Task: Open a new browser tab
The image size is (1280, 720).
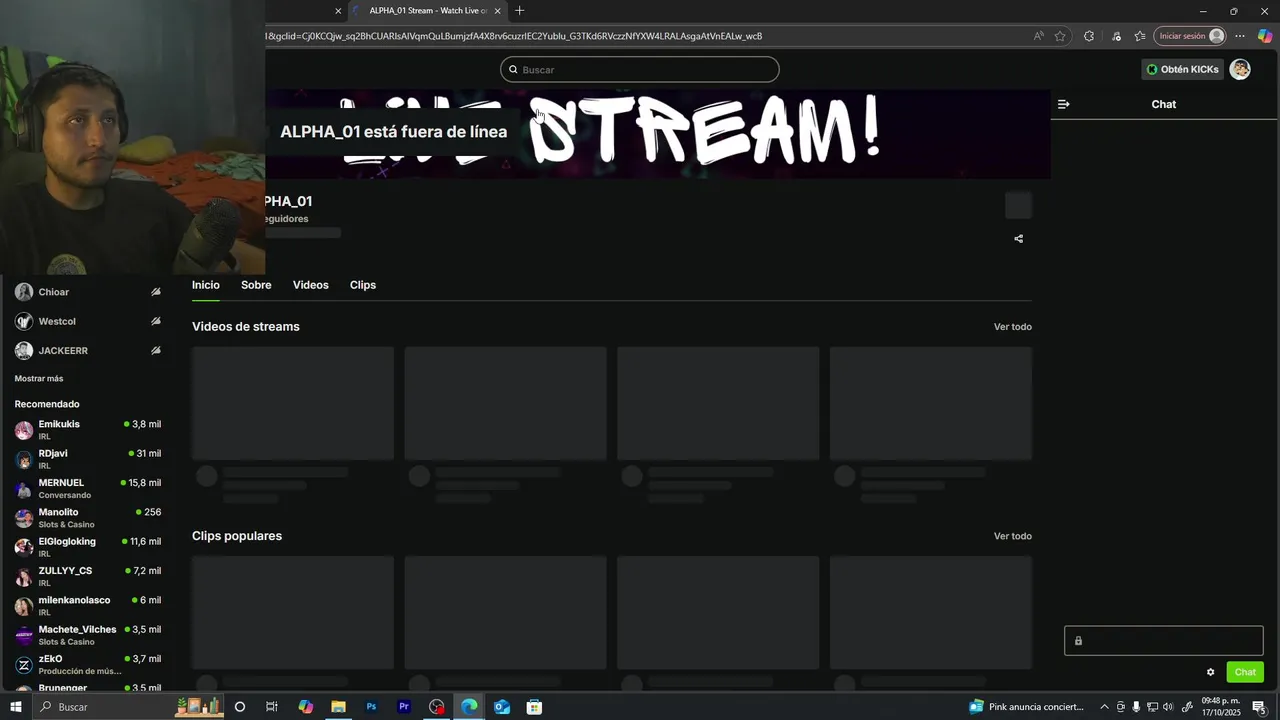Action: click(x=519, y=11)
